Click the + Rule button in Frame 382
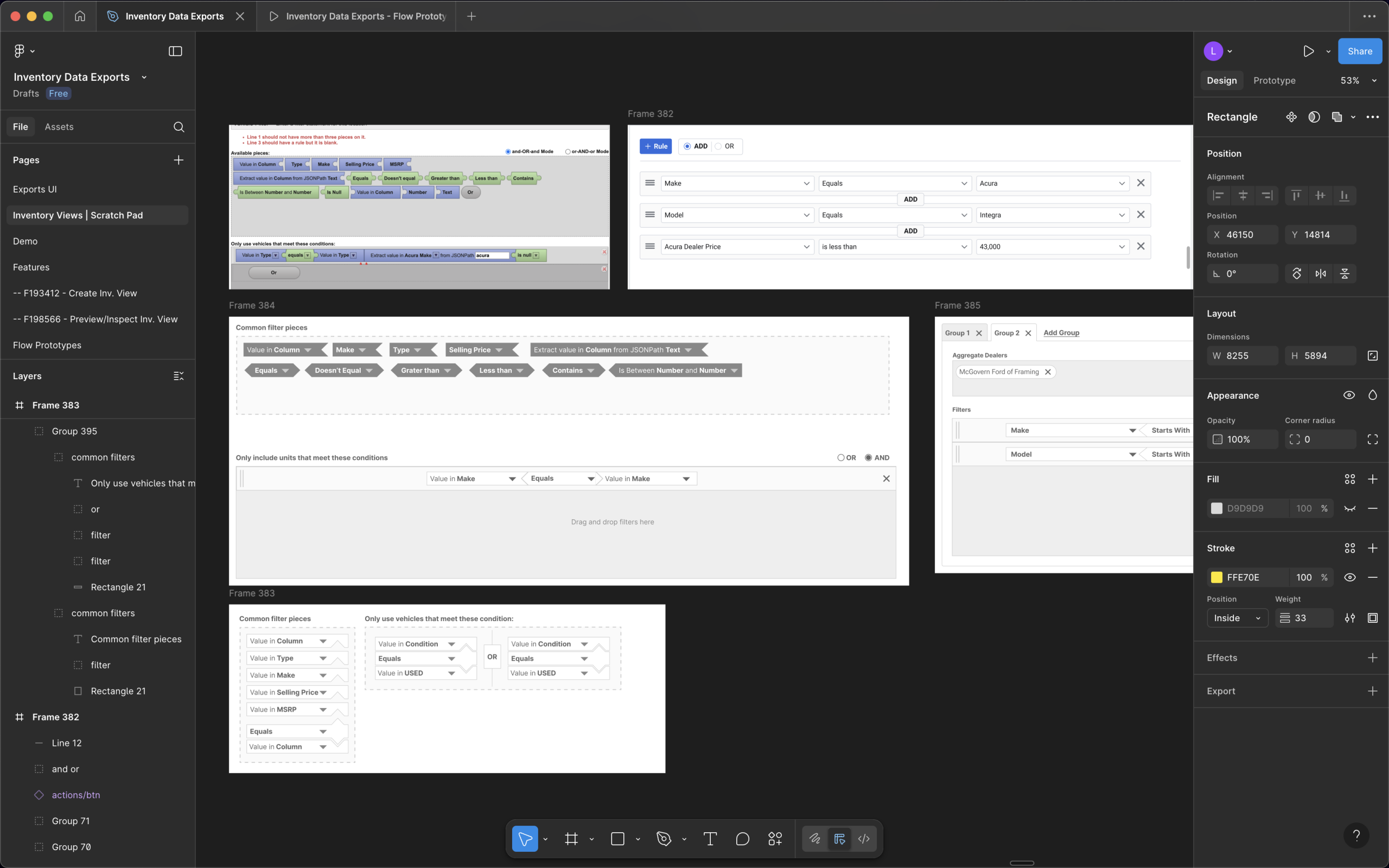The width and height of the screenshot is (1389, 868). point(655,146)
